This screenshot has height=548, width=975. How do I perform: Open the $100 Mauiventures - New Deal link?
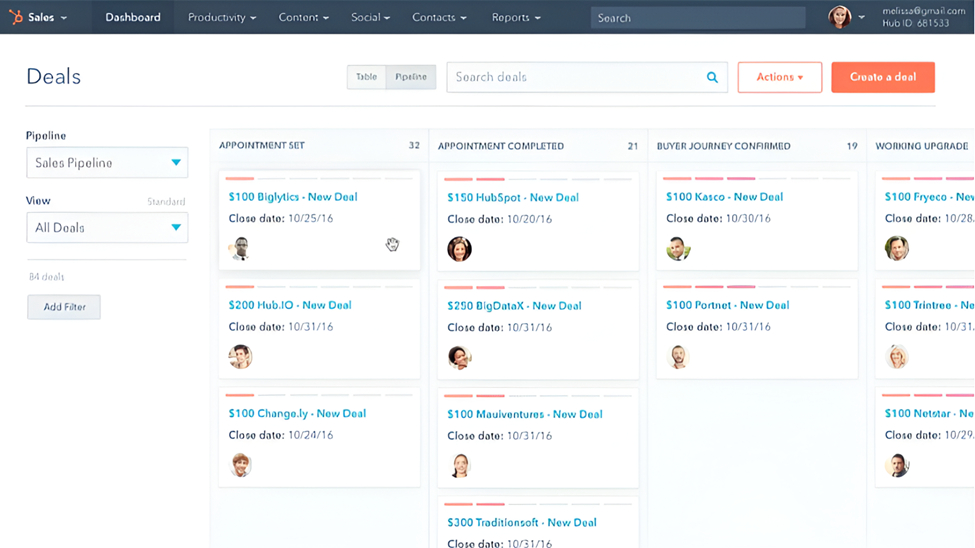click(525, 414)
